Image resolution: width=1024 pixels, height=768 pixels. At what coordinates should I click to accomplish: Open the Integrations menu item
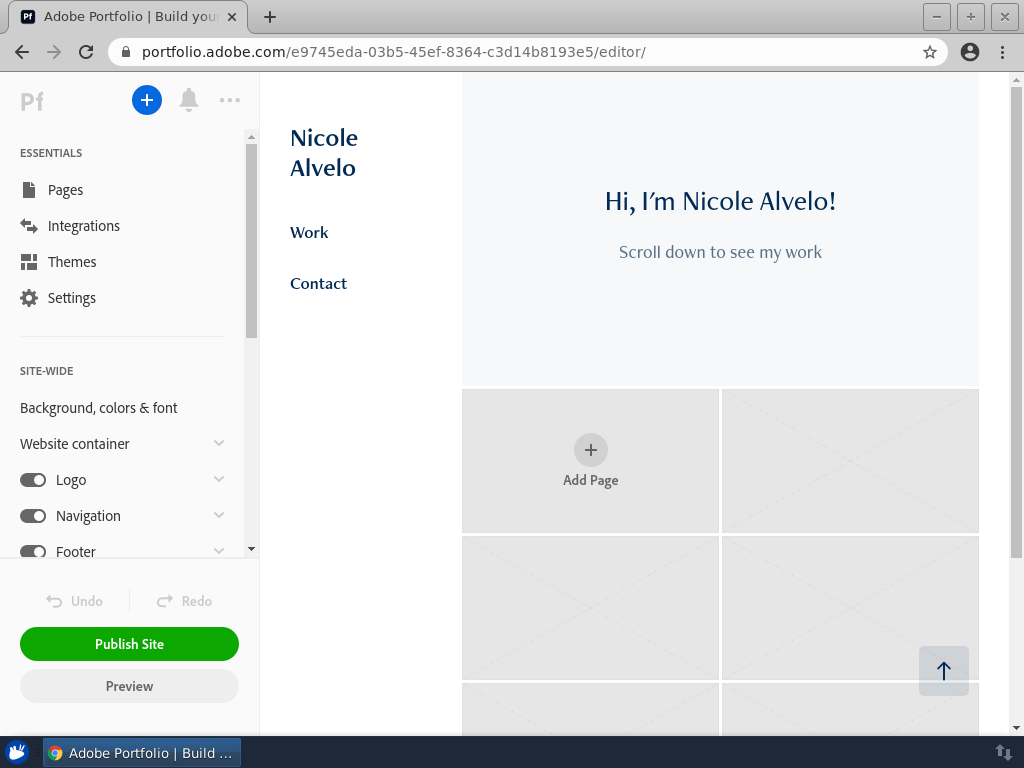[x=84, y=226]
